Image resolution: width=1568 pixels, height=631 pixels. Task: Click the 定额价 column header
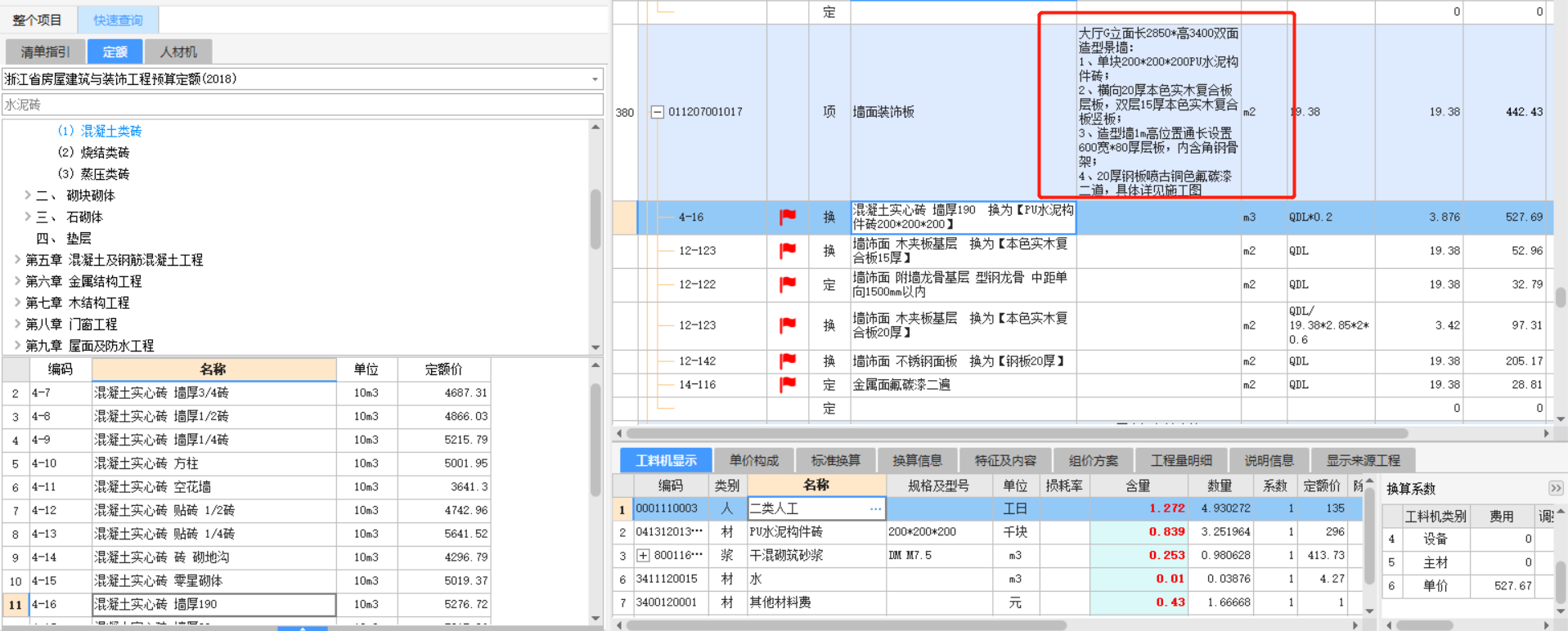[x=444, y=369]
